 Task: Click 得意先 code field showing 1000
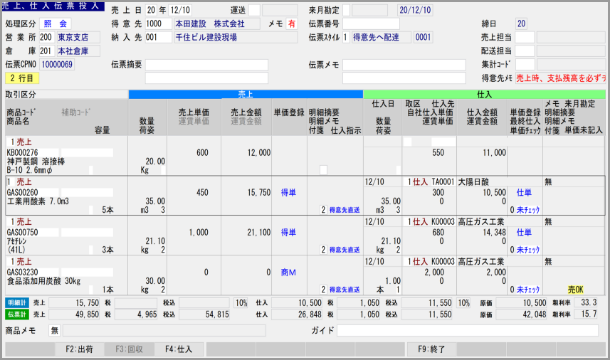(158, 24)
